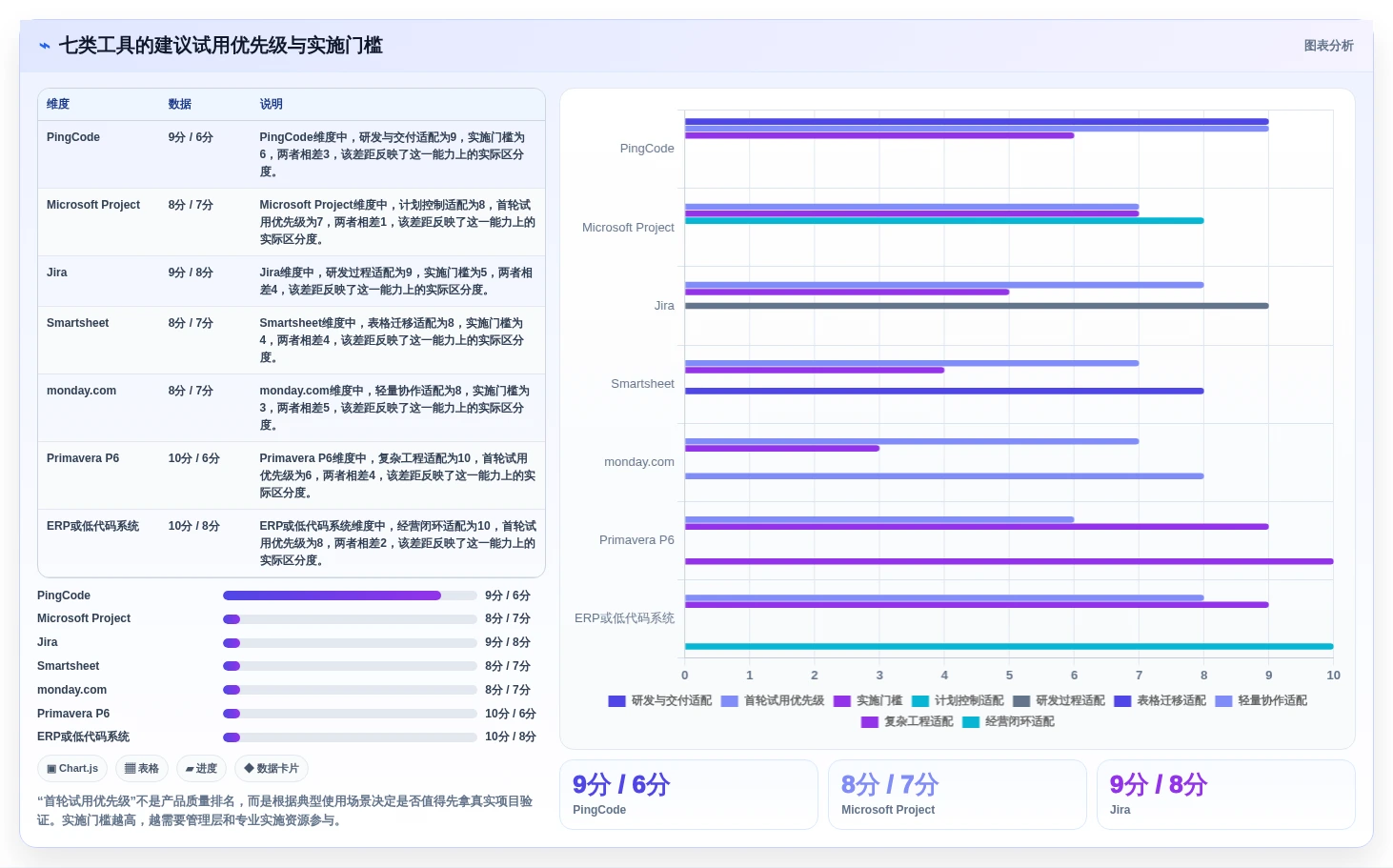Toggle the 研发过程适配 legend item

click(x=1059, y=700)
